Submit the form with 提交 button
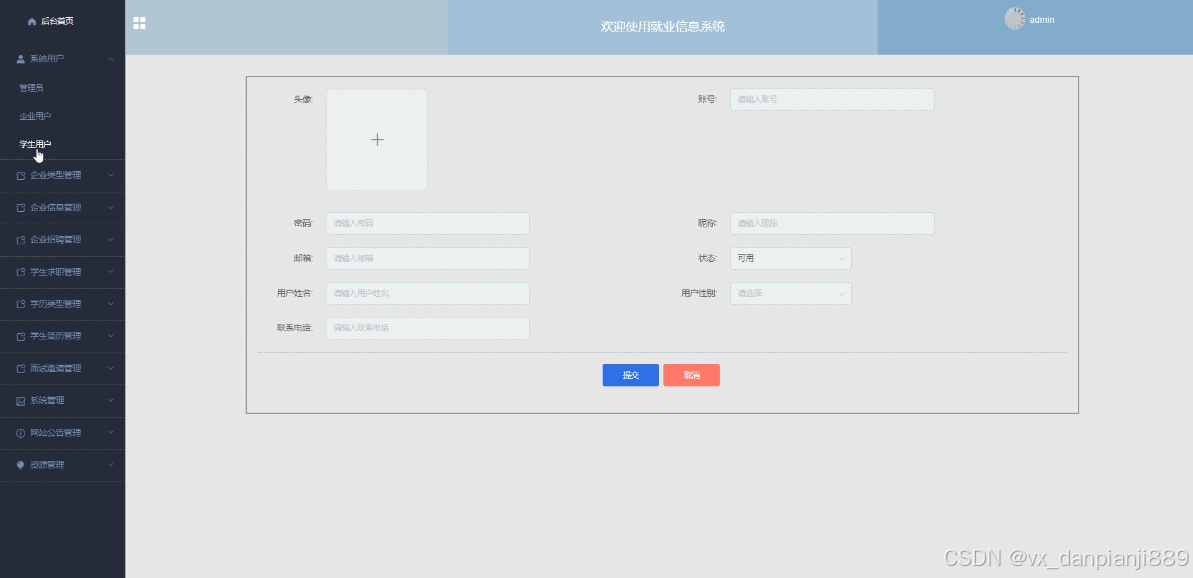This screenshot has height=578, width=1193. pyautogui.click(x=631, y=375)
